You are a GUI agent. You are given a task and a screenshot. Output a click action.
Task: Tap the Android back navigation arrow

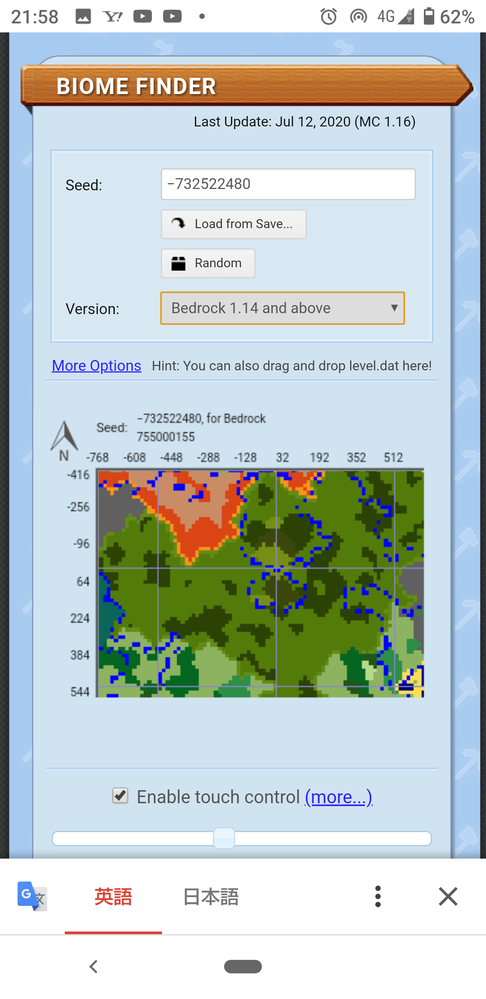[94, 967]
